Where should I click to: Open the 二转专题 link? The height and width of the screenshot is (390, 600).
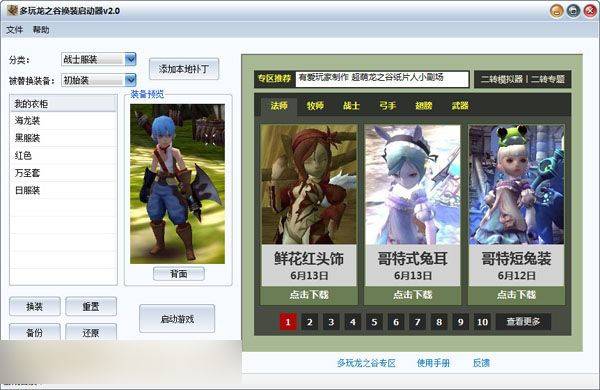(x=548, y=79)
